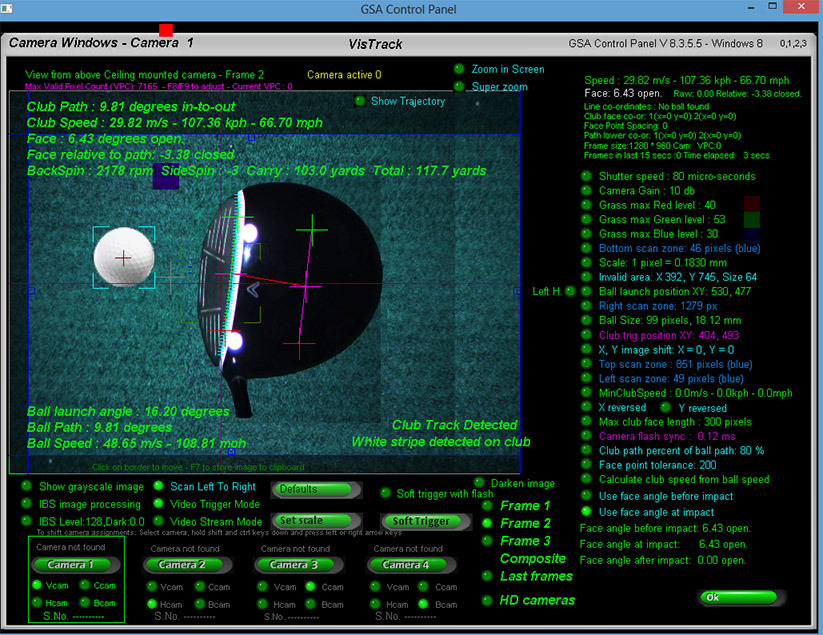Click the Defaults button
823x635 pixels.
coord(316,490)
